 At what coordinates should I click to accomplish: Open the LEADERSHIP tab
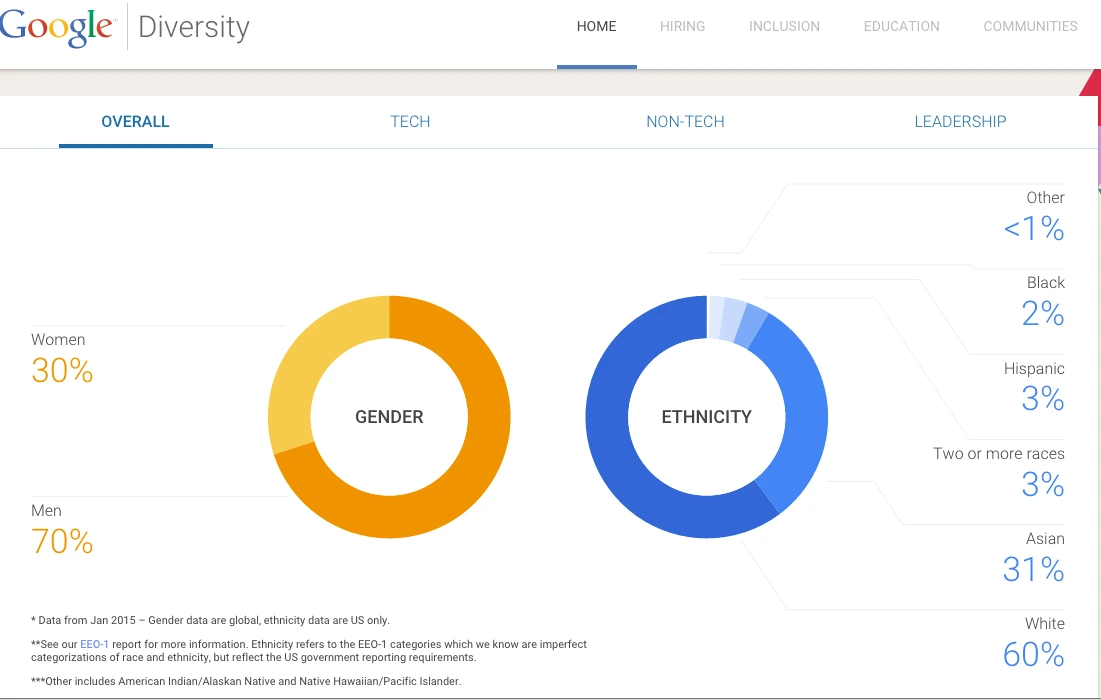(960, 121)
